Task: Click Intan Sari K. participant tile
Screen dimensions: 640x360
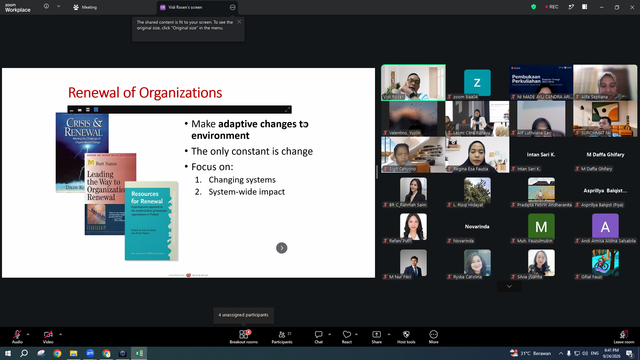Action: point(541,154)
